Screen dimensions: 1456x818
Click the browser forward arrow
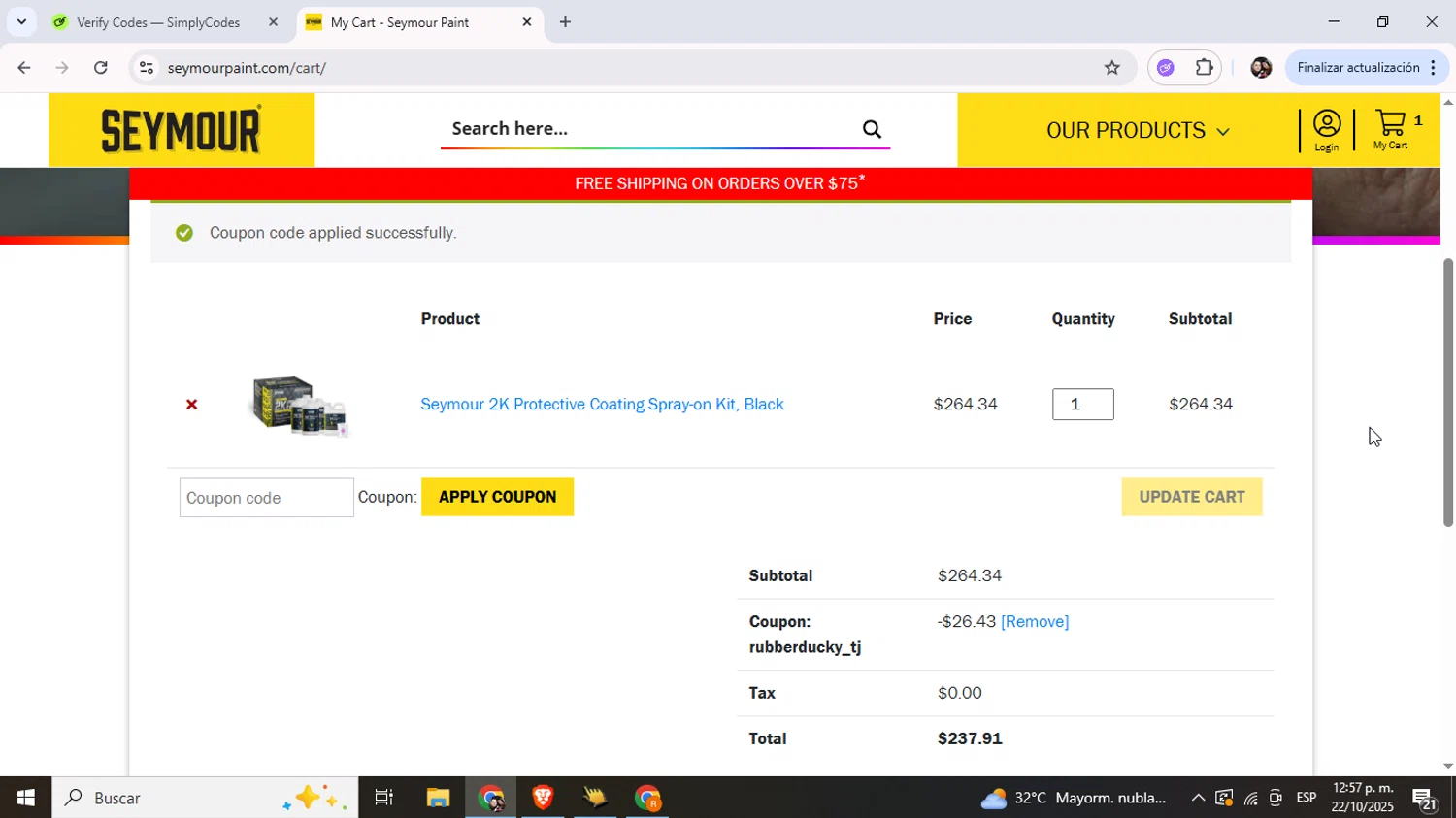[x=62, y=68]
